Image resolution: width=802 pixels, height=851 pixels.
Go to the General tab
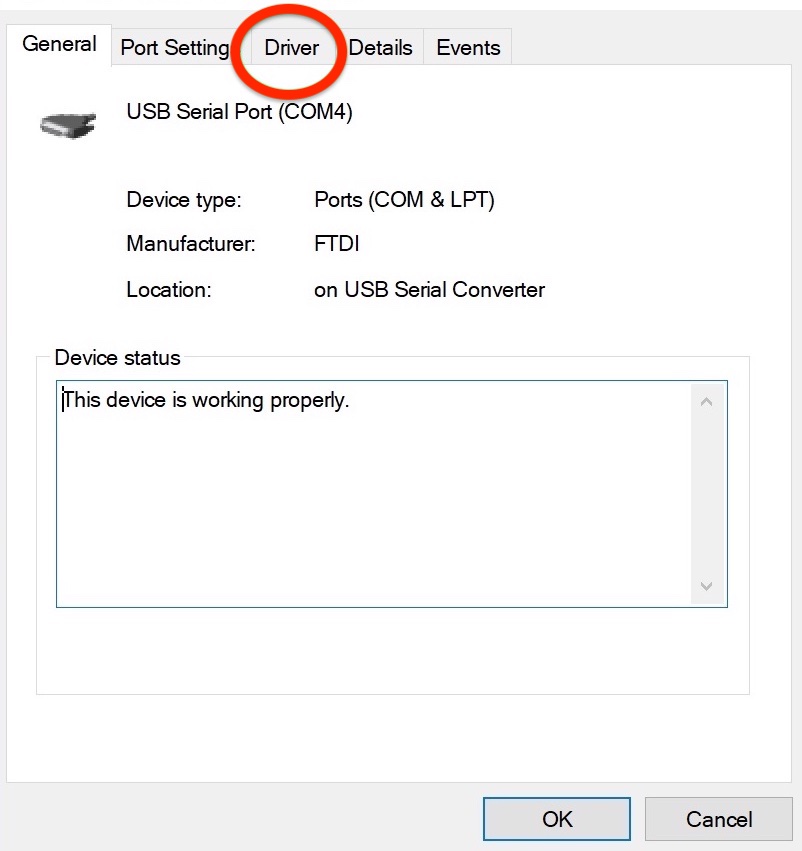point(59,44)
